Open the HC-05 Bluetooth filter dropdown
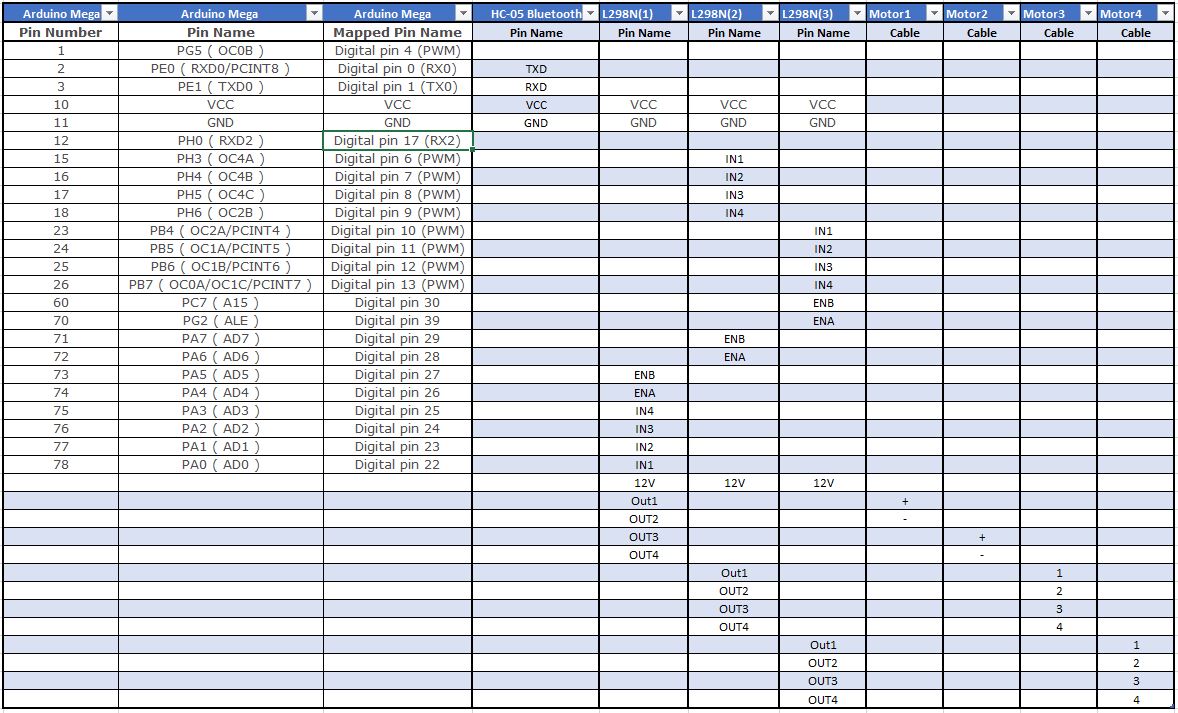Screen dimensions: 1178x713 pos(590,14)
